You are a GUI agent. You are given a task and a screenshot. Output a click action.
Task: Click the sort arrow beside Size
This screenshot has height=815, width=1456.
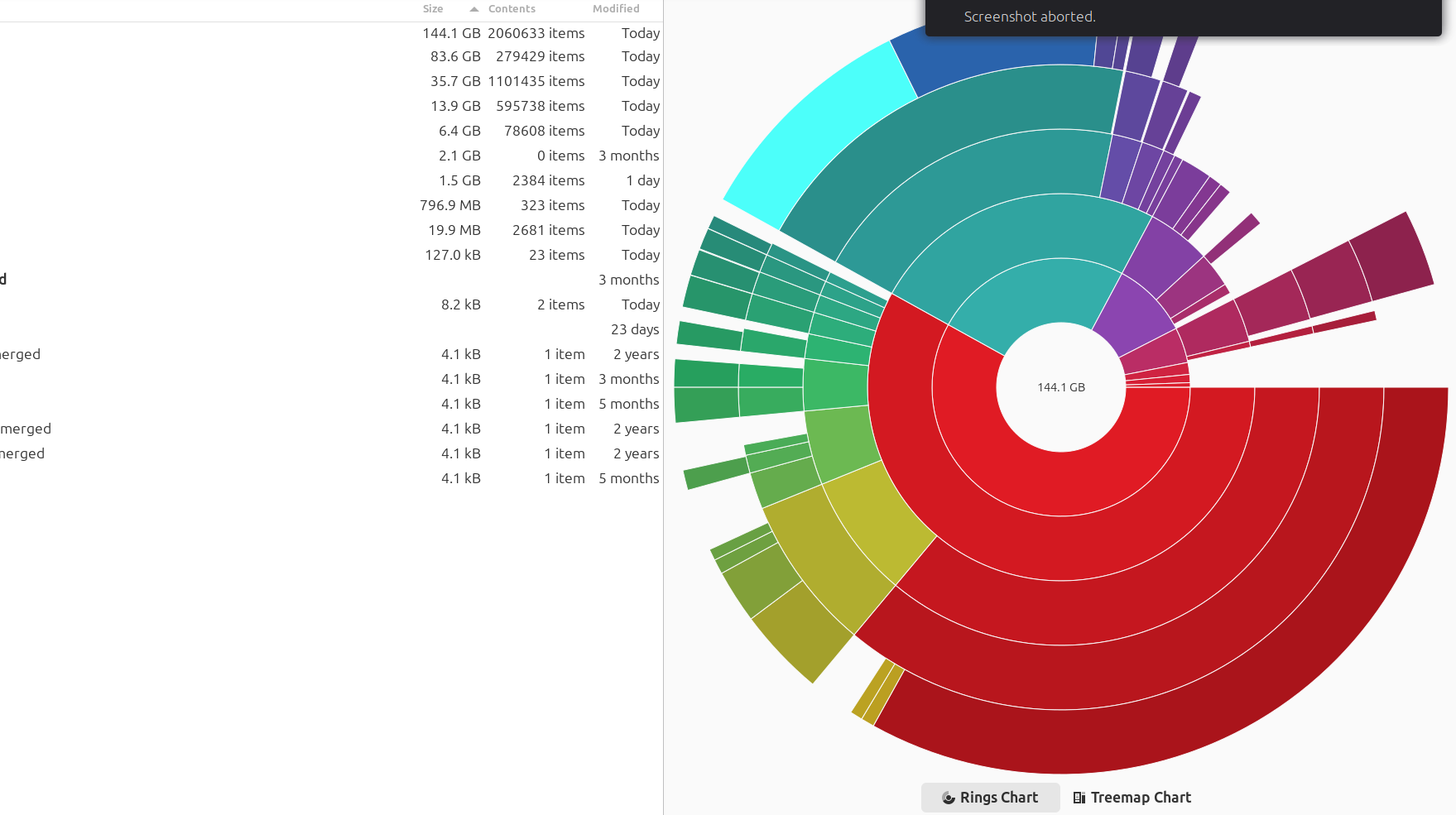tap(474, 9)
